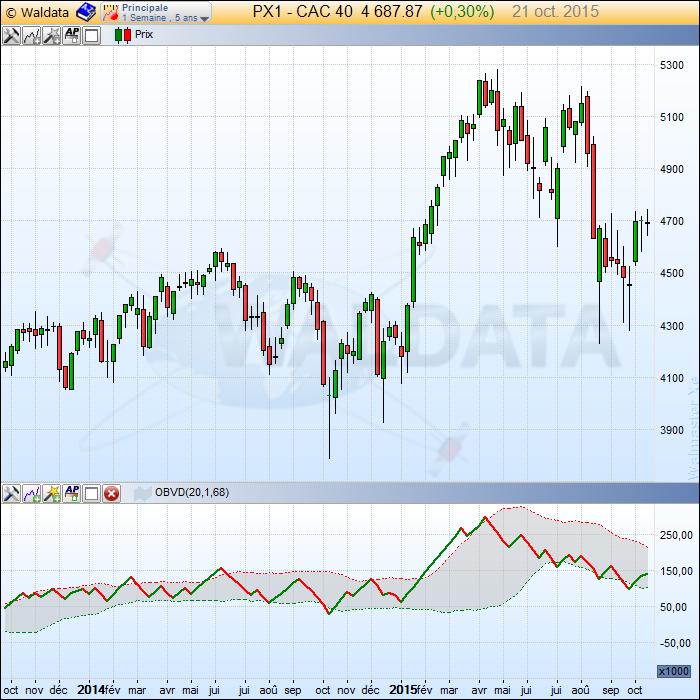
Task: Click the candlestick Prix legend icon
Action: [x=123, y=35]
